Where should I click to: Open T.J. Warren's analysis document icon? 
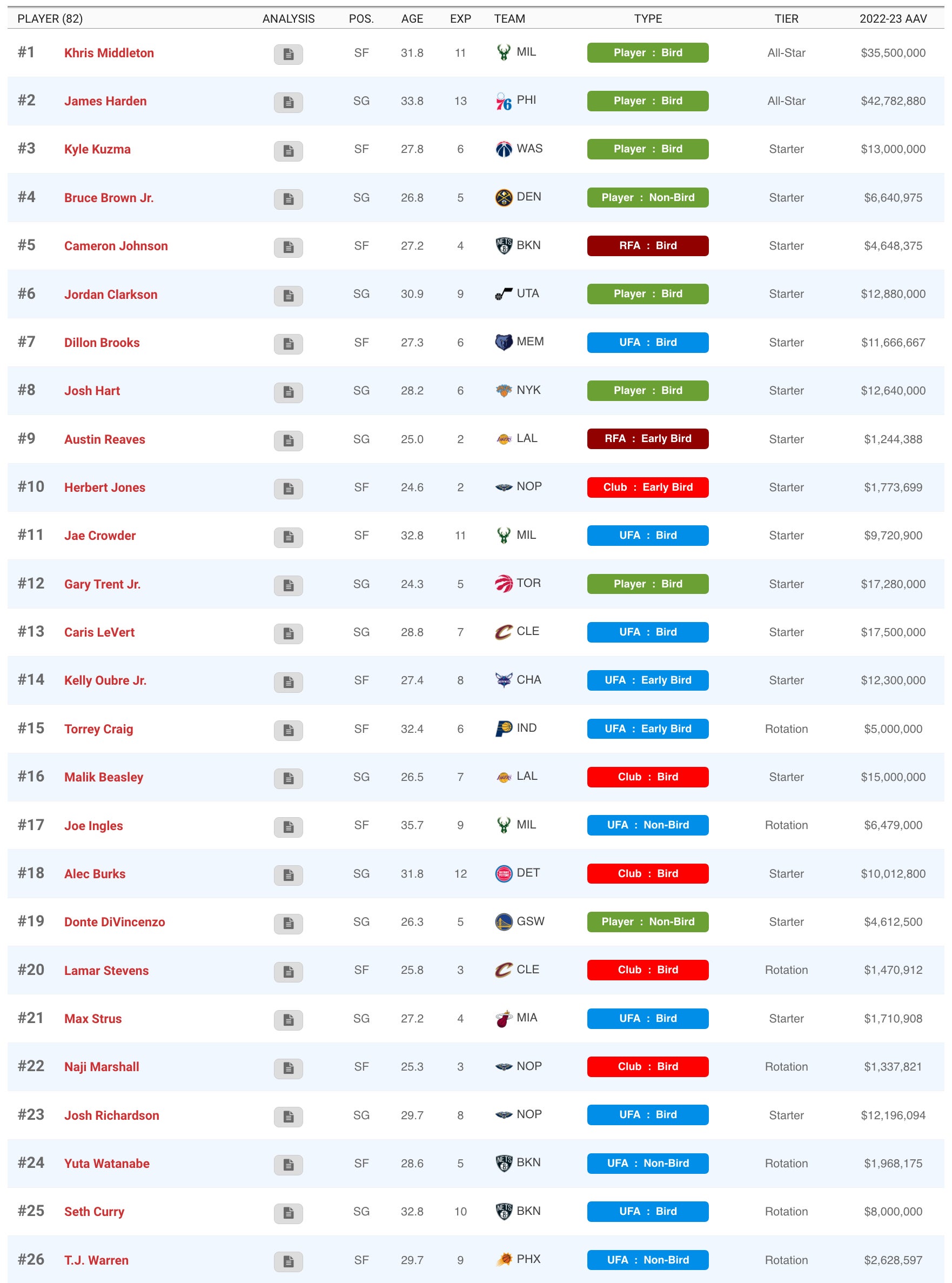tap(288, 1262)
